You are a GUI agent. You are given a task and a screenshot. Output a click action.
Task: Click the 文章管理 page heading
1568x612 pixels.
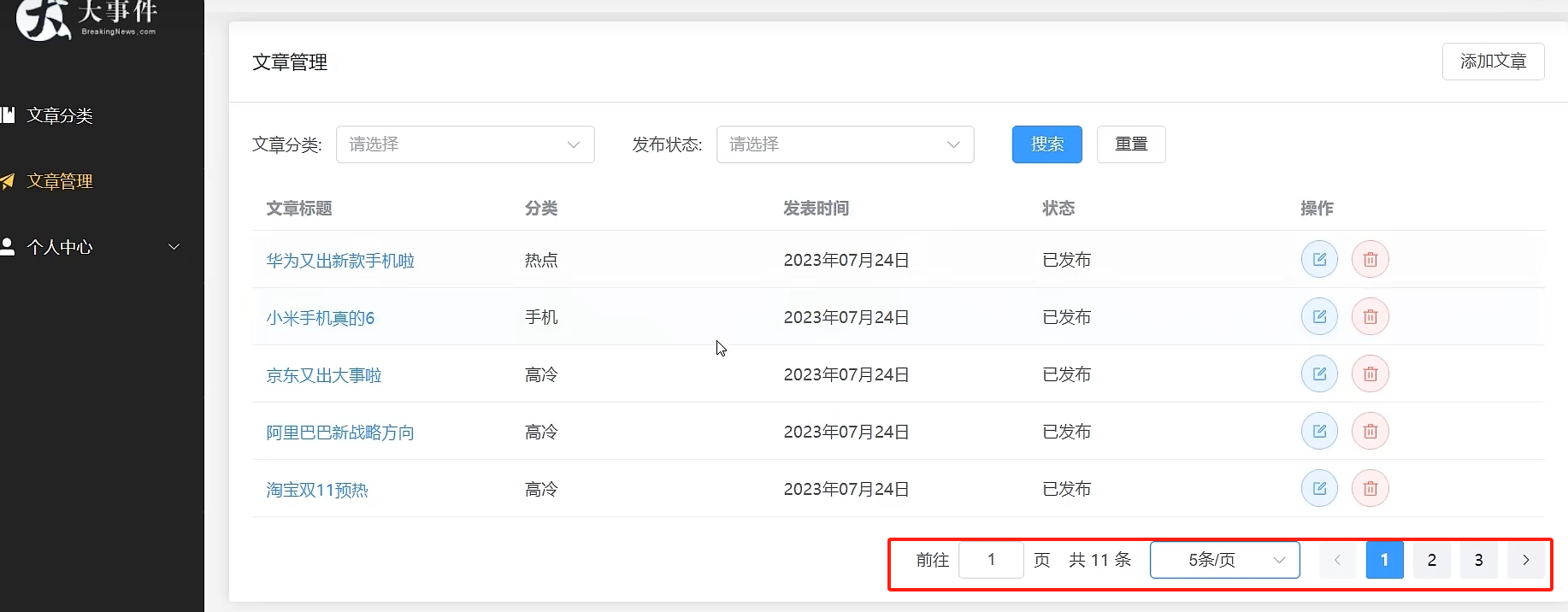point(290,62)
